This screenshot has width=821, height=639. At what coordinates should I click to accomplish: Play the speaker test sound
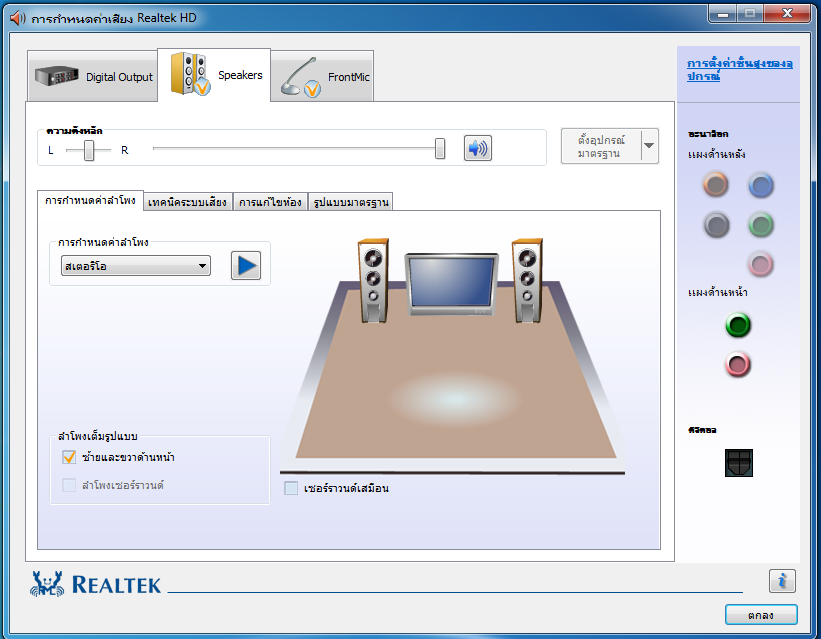(x=246, y=266)
